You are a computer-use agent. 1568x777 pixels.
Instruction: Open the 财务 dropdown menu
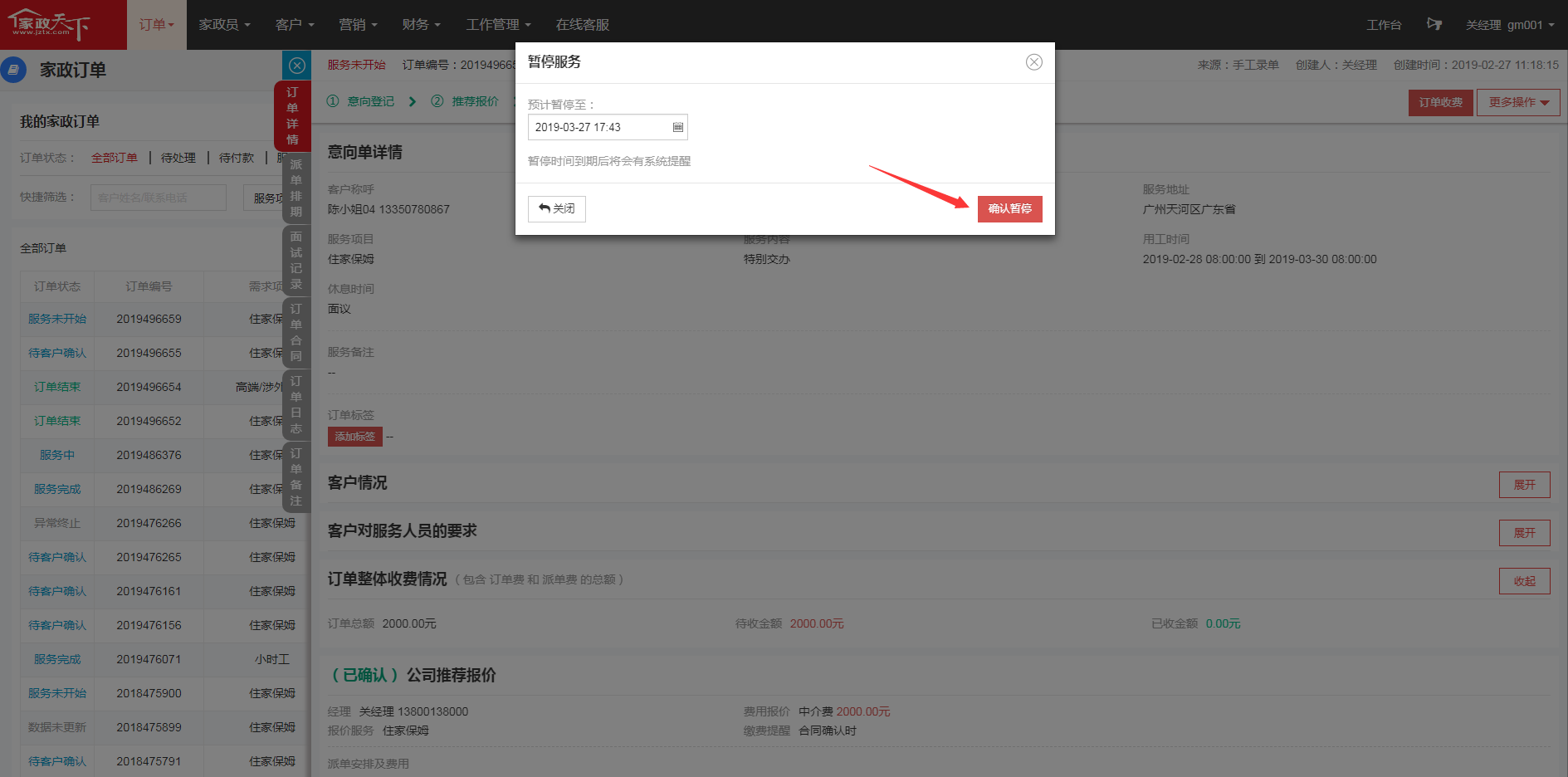421,25
